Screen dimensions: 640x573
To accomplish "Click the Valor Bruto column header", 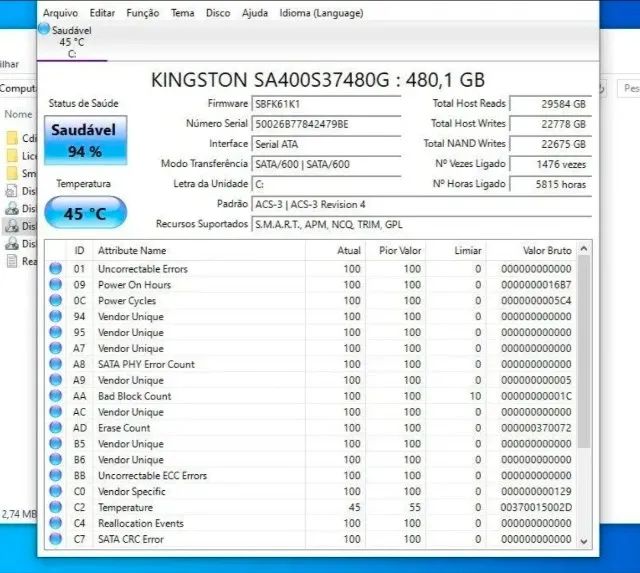I will [x=532, y=251].
